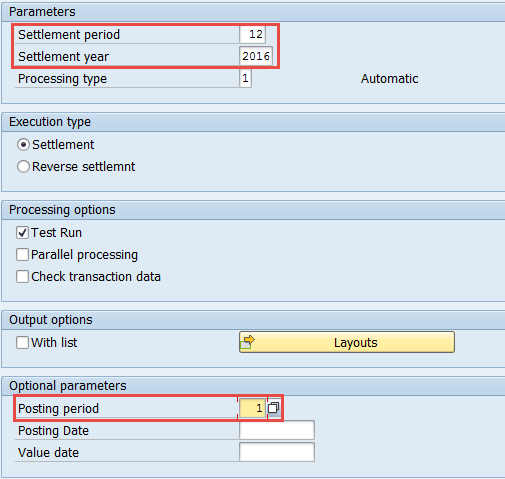Focus the Posting Date field
The width and height of the screenshot is (505, 479).
[277, 430]
